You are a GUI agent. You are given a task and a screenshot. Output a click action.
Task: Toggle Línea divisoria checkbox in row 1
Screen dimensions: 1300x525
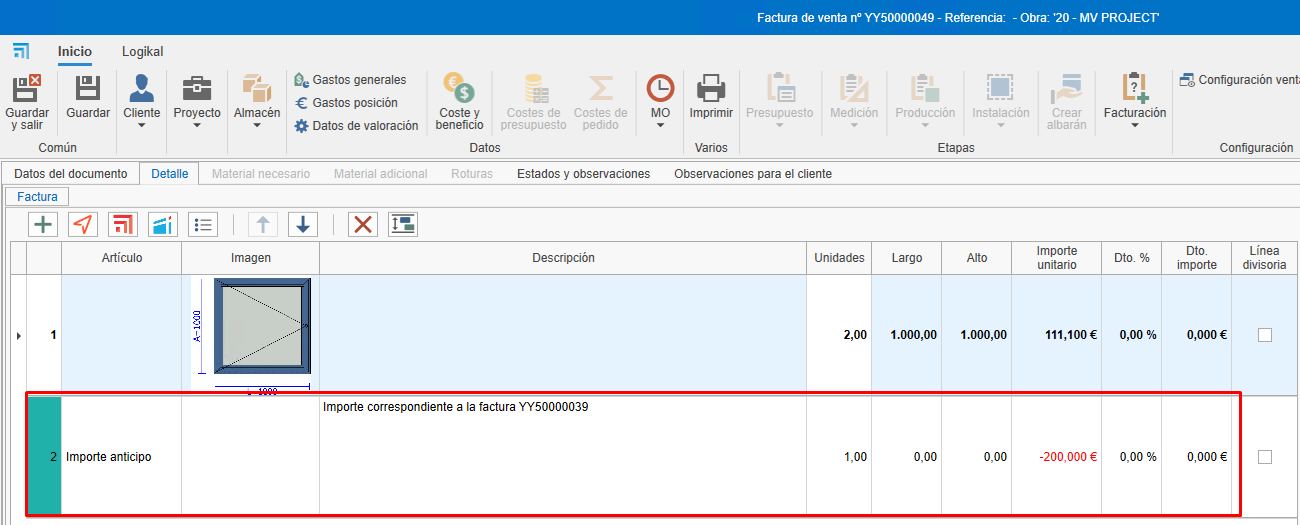[1265, 335]
